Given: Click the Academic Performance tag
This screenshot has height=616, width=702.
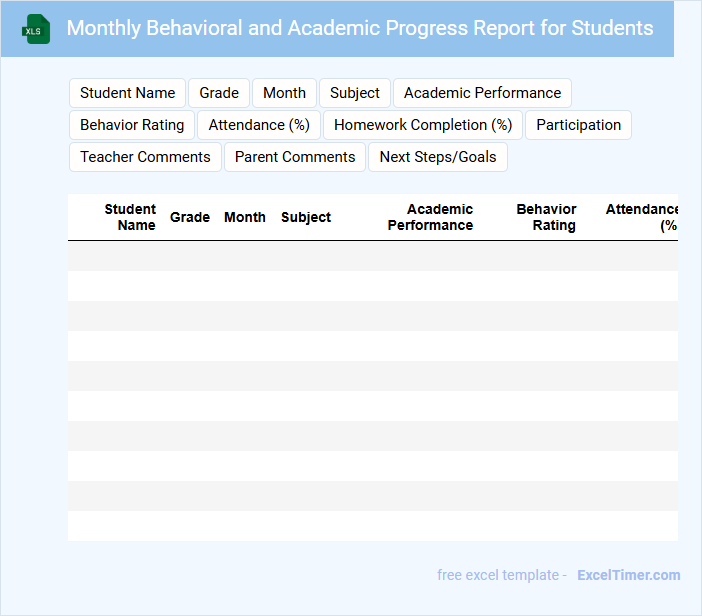Looking at the screenshot, I should pyautogui.click(x=482, y=93).
